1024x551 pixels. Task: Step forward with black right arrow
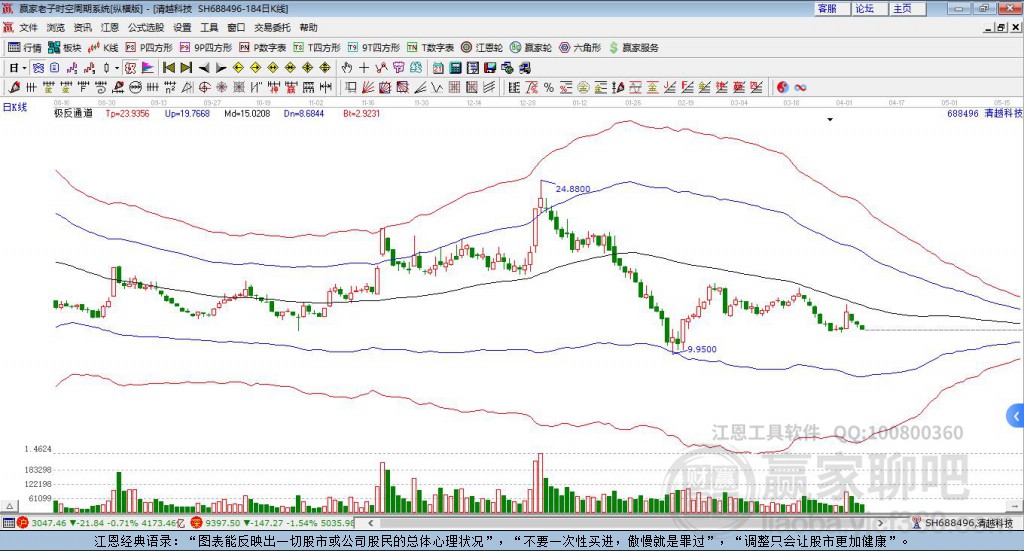click(221, 68)
